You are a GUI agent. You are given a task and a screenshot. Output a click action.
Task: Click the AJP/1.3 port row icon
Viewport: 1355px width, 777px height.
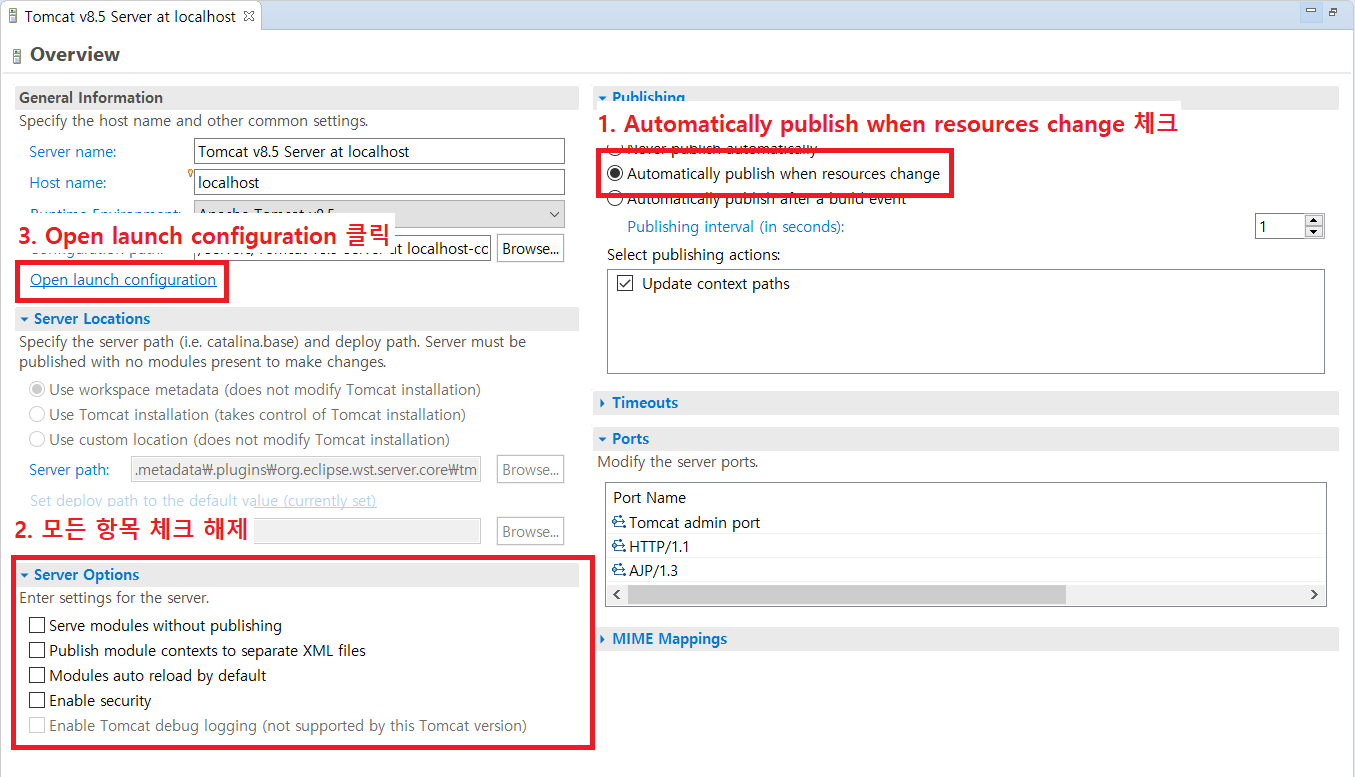pos(619,570)
